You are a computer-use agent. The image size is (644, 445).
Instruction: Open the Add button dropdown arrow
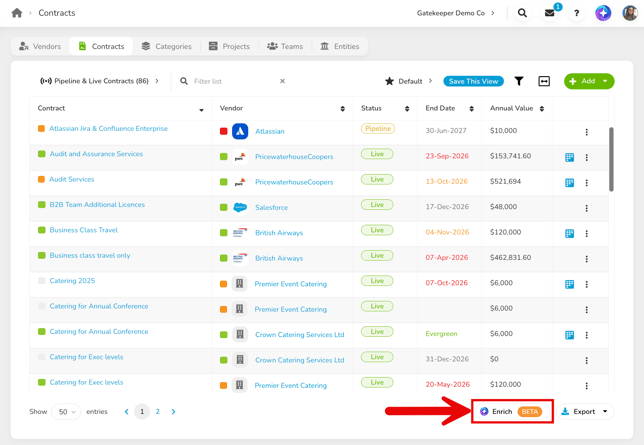pos(605,81)
